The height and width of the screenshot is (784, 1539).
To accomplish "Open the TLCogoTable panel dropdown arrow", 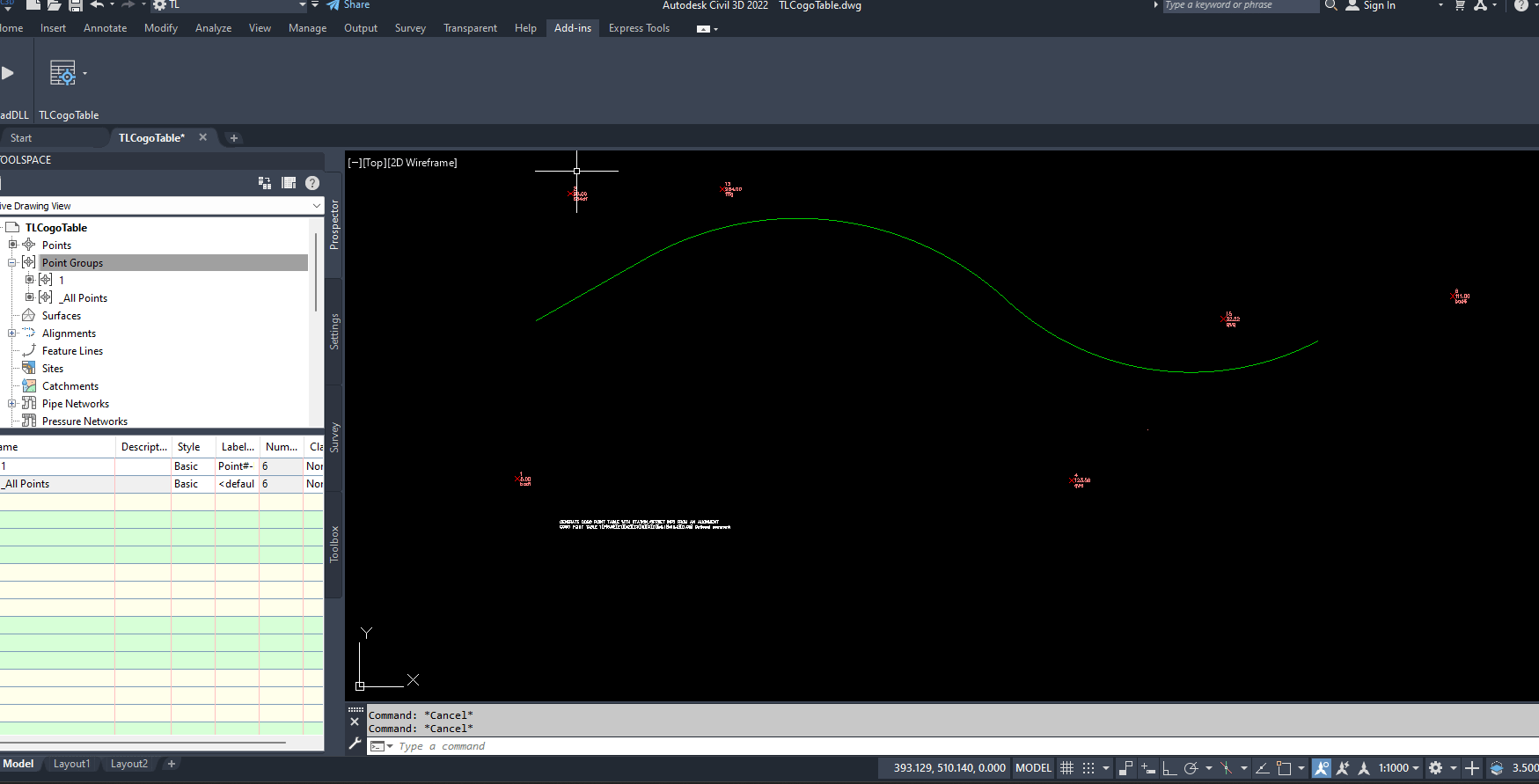I will pos(84,73).
